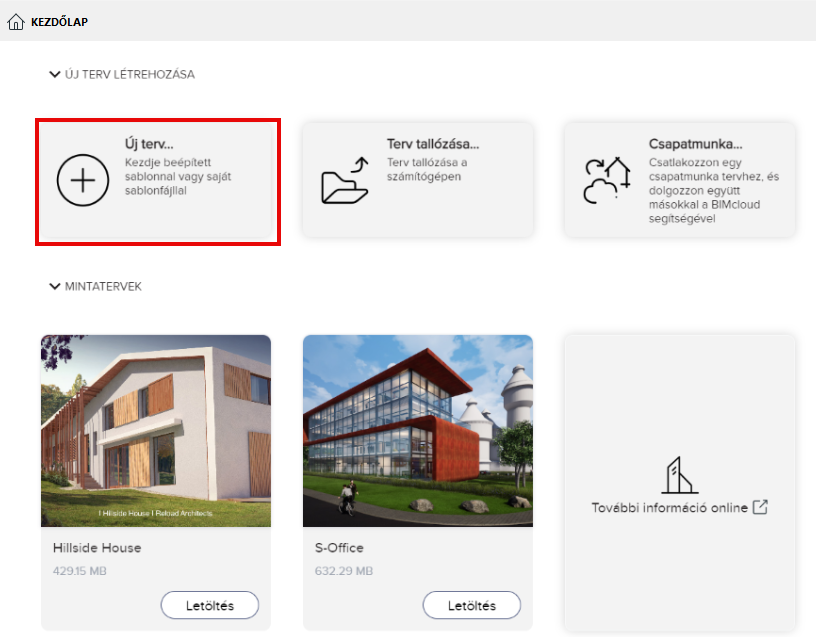
Task: Click the external link arrow icon
Action: coord(760,507)
